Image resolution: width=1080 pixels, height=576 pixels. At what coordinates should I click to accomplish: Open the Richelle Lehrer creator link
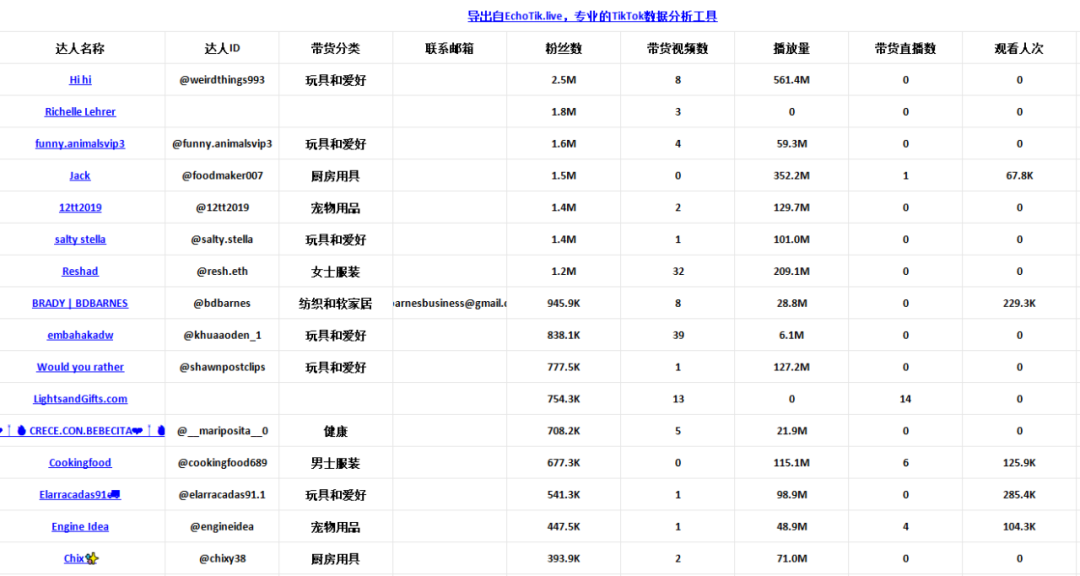(x=80, y=112)
